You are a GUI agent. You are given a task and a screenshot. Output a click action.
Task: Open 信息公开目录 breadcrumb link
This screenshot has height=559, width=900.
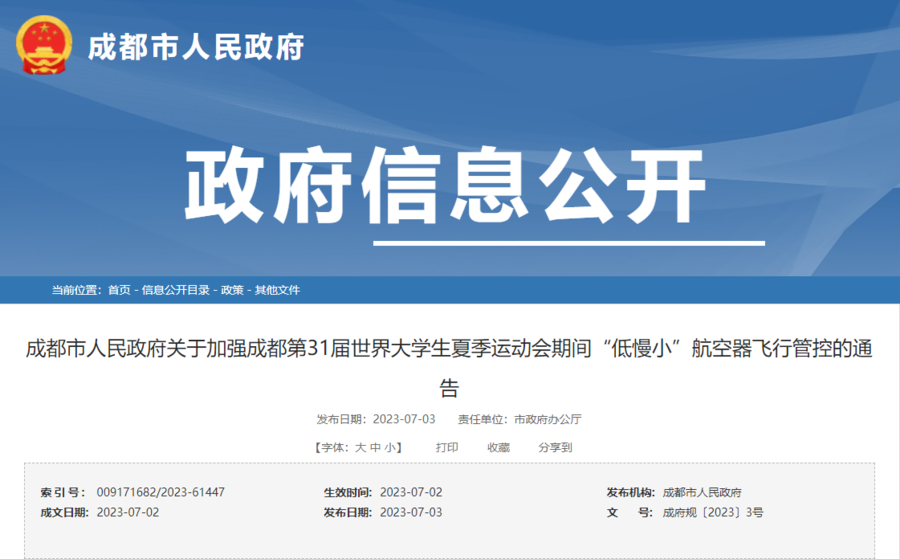click(x=176, y=290)
